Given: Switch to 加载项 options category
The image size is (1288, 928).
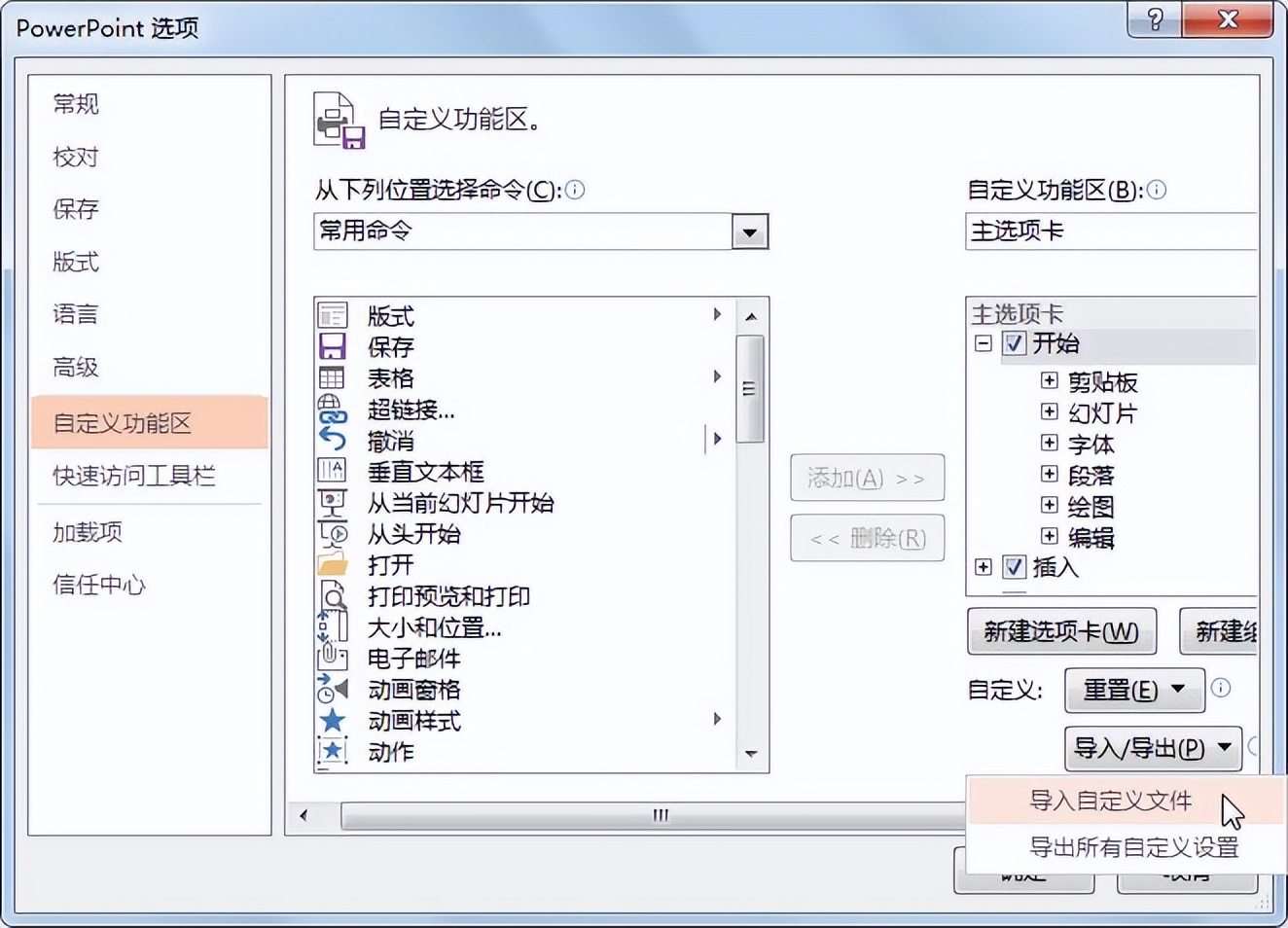Looking at the screenshot, I should (149, 532).
